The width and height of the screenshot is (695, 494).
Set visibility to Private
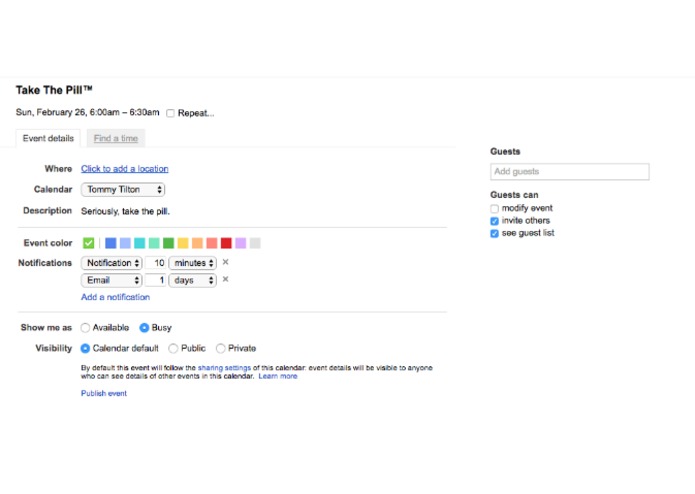coord(220,348)
